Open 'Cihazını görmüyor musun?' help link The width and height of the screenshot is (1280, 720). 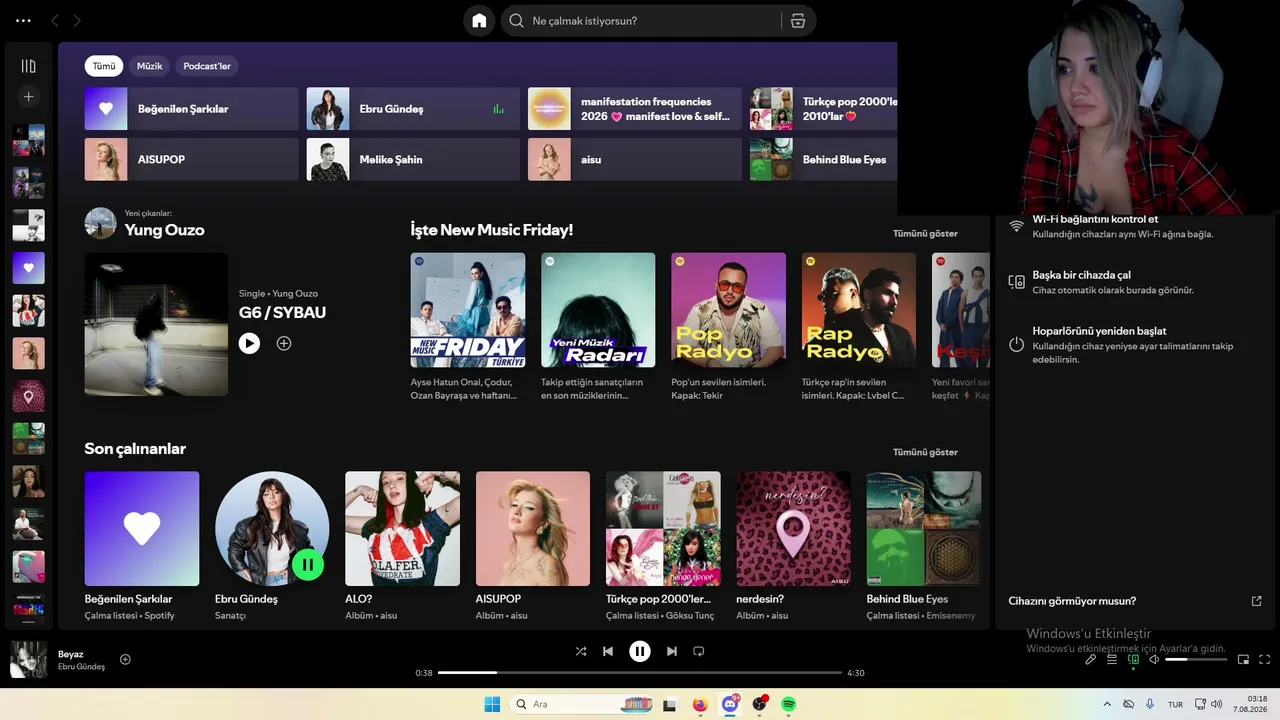(1135, 601)
